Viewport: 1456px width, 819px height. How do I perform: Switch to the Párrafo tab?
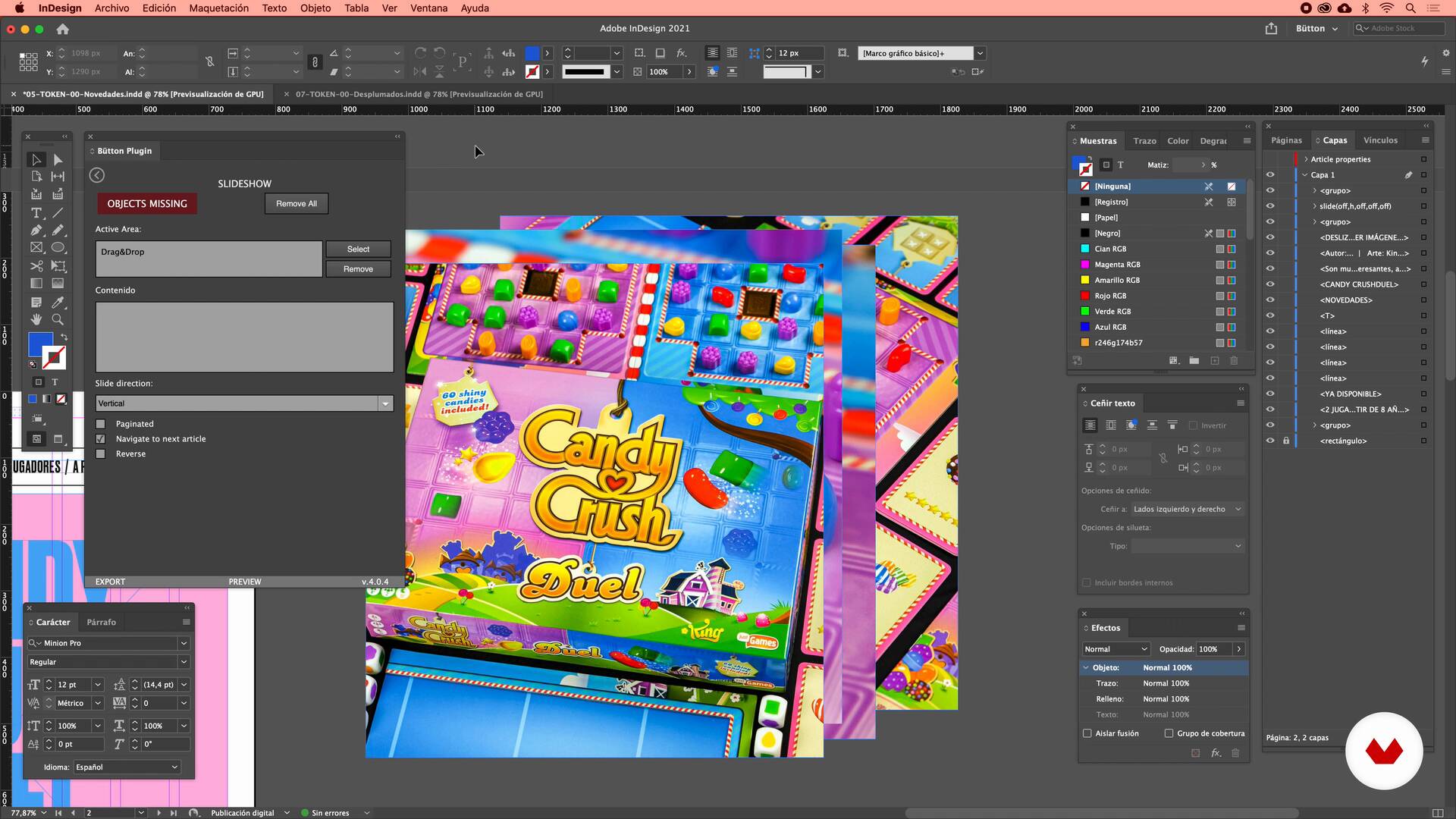[x=101, y=623]
